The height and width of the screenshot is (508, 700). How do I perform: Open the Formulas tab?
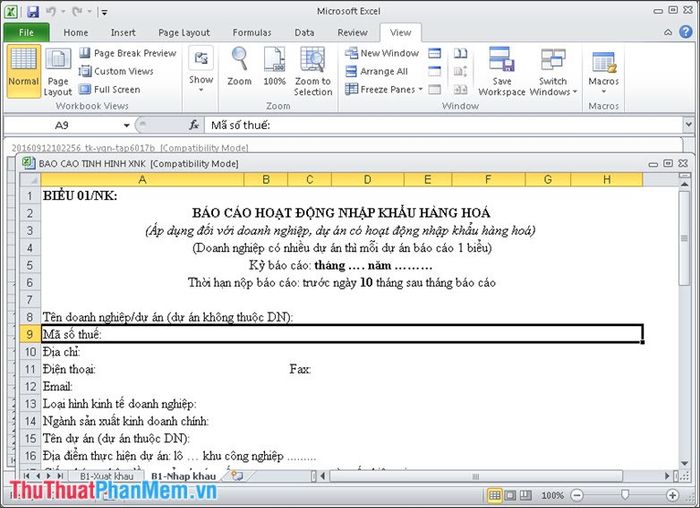coord(252,33)
